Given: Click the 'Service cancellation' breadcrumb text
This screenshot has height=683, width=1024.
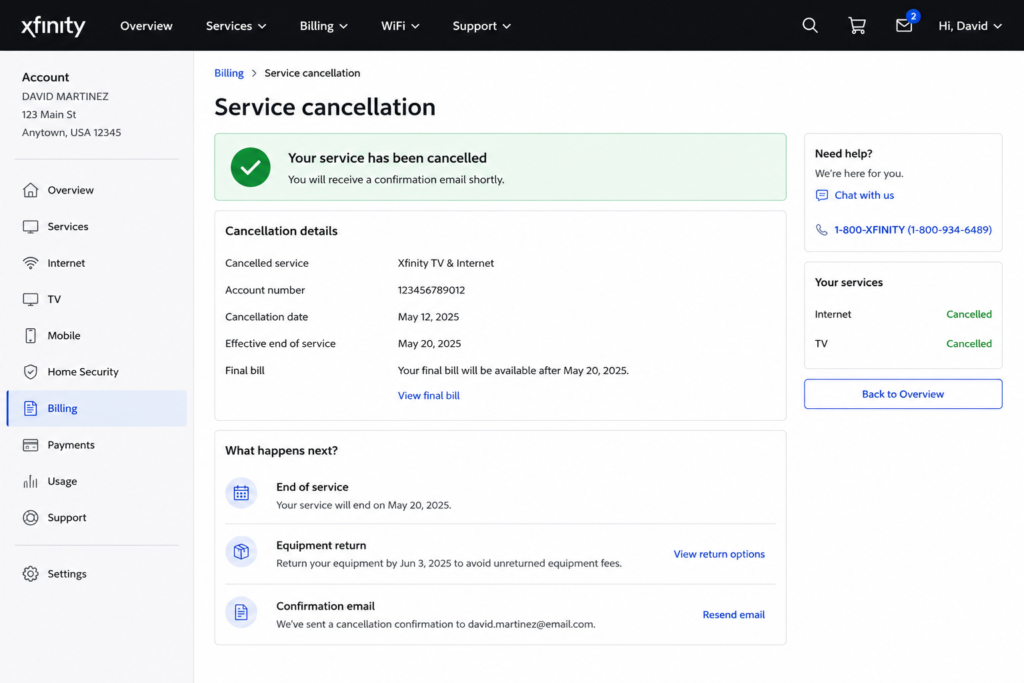Looking at the screenshot, I should click(312, 73).
